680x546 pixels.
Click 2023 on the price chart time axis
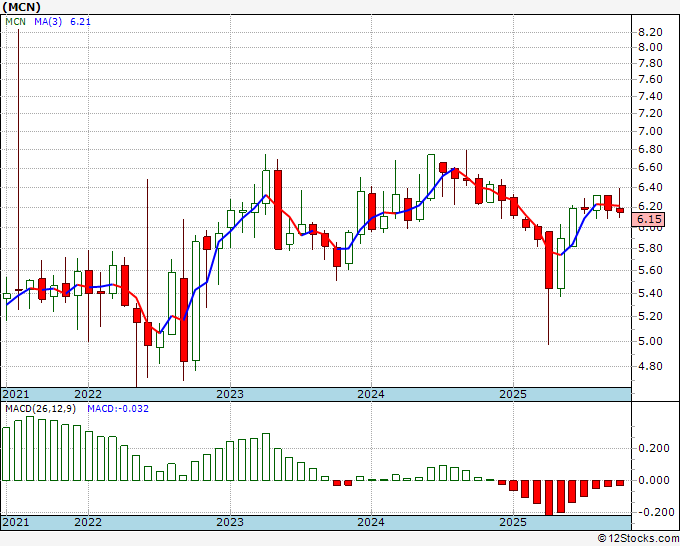(230, 394)
